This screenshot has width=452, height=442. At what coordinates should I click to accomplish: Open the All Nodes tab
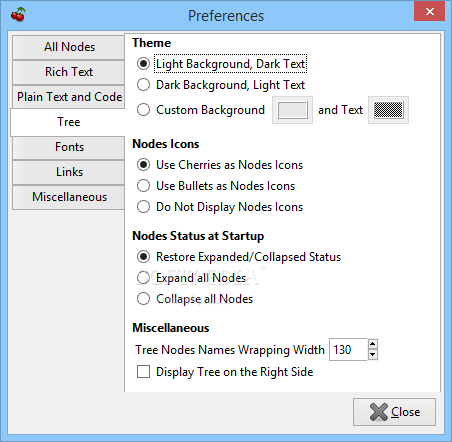click(x=69, y=47)
